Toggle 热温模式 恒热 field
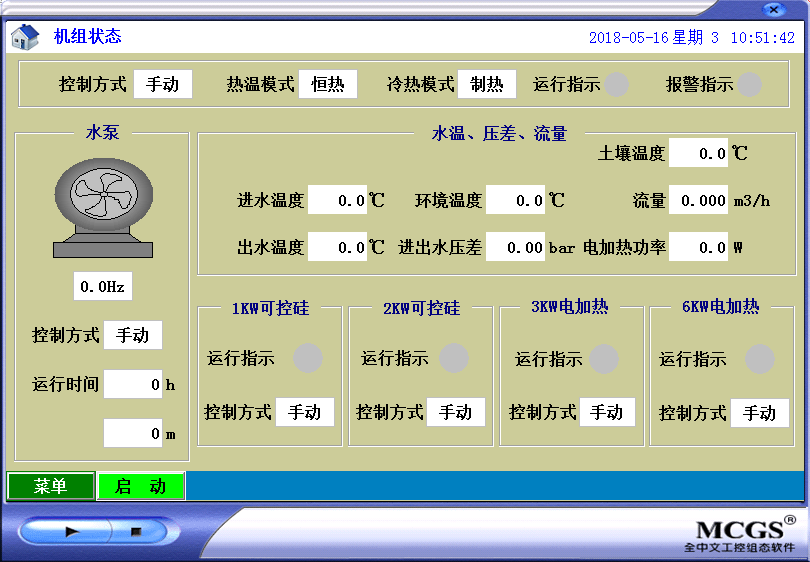The image size is (810, 562). 328,84
